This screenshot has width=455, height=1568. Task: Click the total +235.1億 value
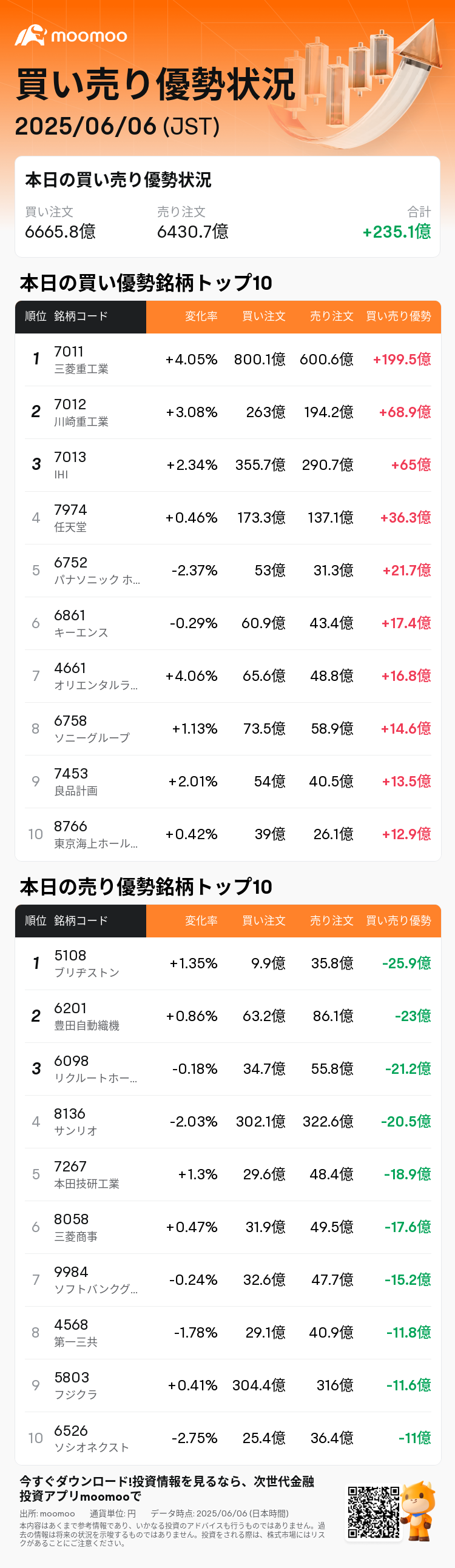pyautogui.click(x=397, y=232)
